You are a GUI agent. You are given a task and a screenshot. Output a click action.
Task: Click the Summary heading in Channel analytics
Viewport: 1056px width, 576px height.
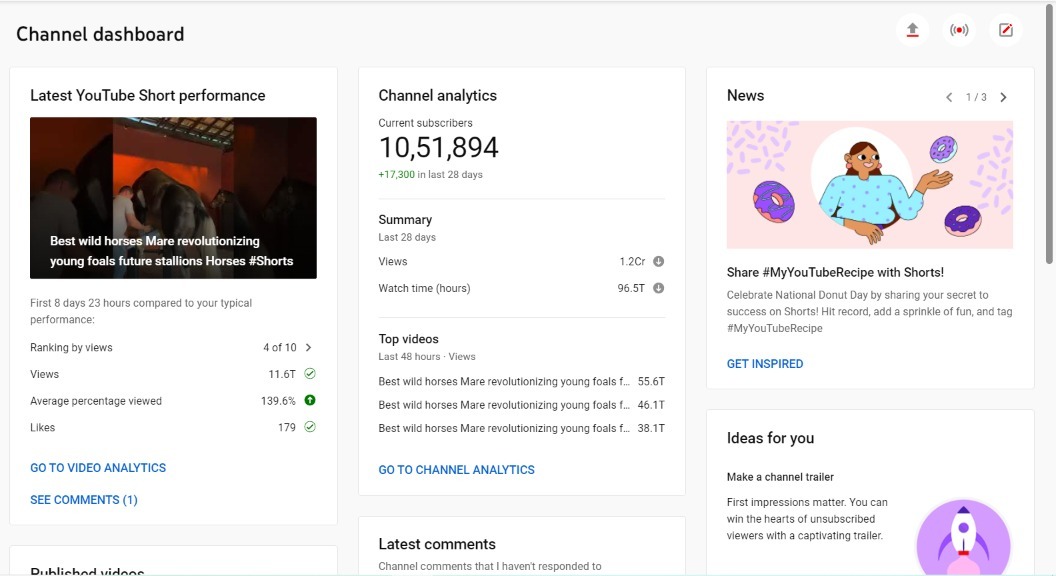coord(405,220)
